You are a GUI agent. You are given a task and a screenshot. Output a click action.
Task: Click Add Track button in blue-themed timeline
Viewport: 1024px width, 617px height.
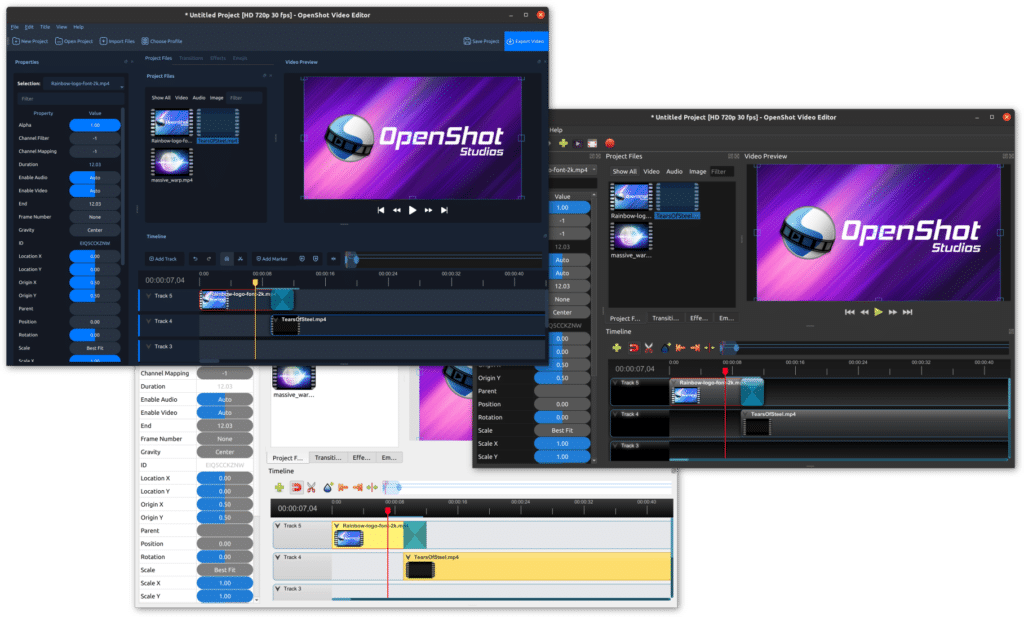coord(163,259)
